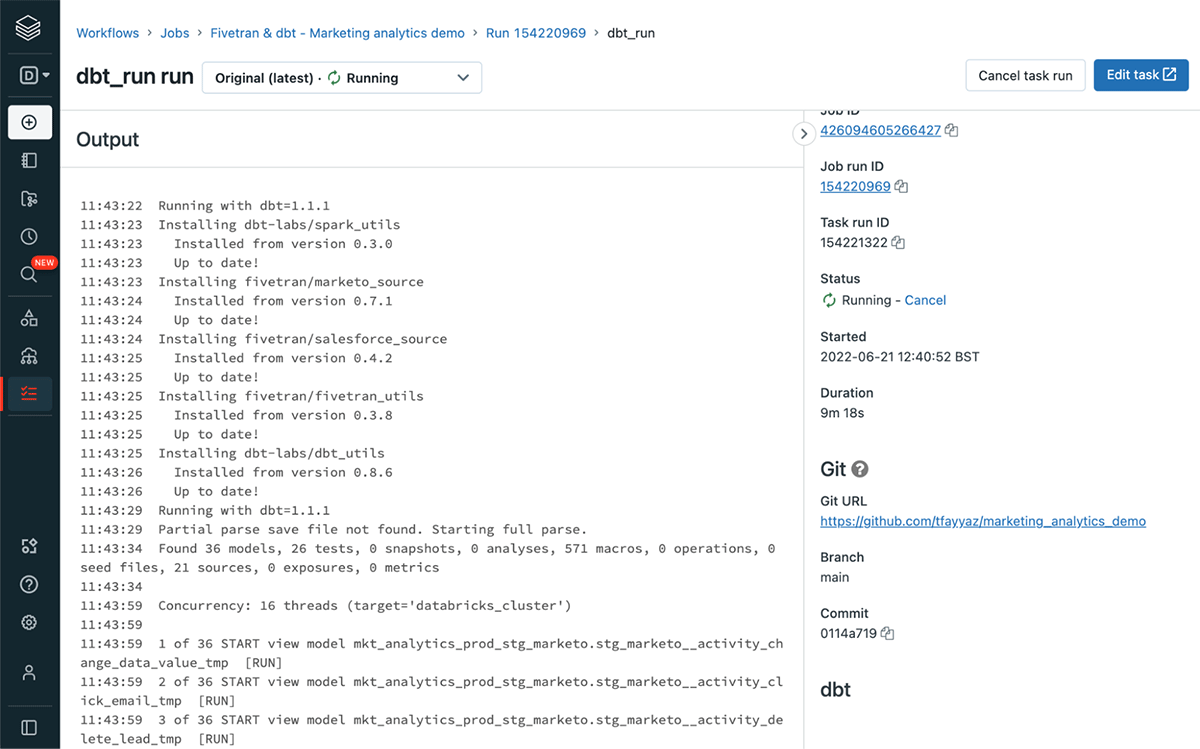Open the Repos icon in sidebar
Image resolution: width=1200 pixels, height=749 pixels.
29,199
